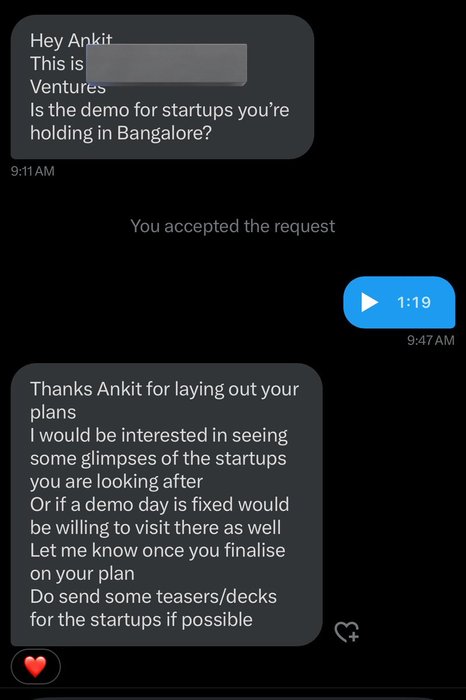This screenshot has height=700, width=466.
Task: Select the "Hey Ankit" greeting text
Action: [71, 41]
